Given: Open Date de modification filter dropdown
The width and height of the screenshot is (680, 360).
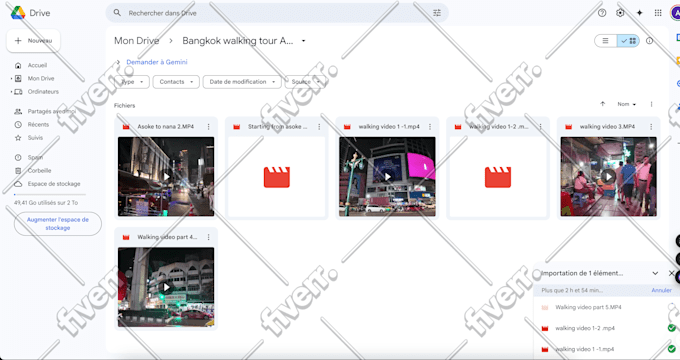Looking at the screenshot, I should (x=242, y=82).
